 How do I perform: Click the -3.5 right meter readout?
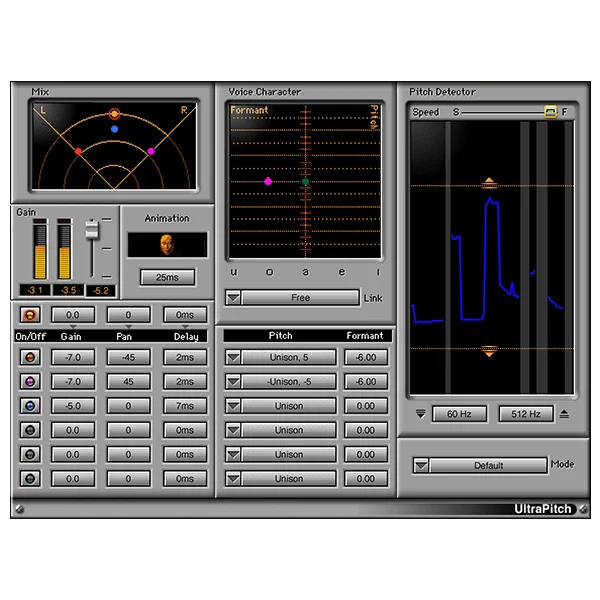(68, 290)
